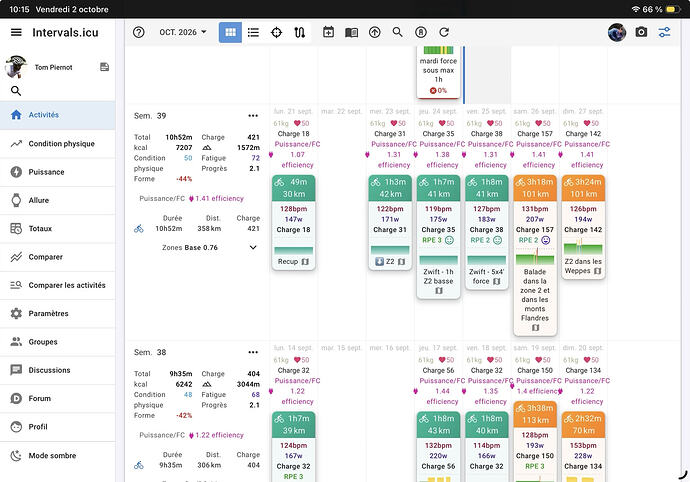Open the 1h3m 42 km Z2 ride
This screenshot has width=690, height=482.
point(390,222)
